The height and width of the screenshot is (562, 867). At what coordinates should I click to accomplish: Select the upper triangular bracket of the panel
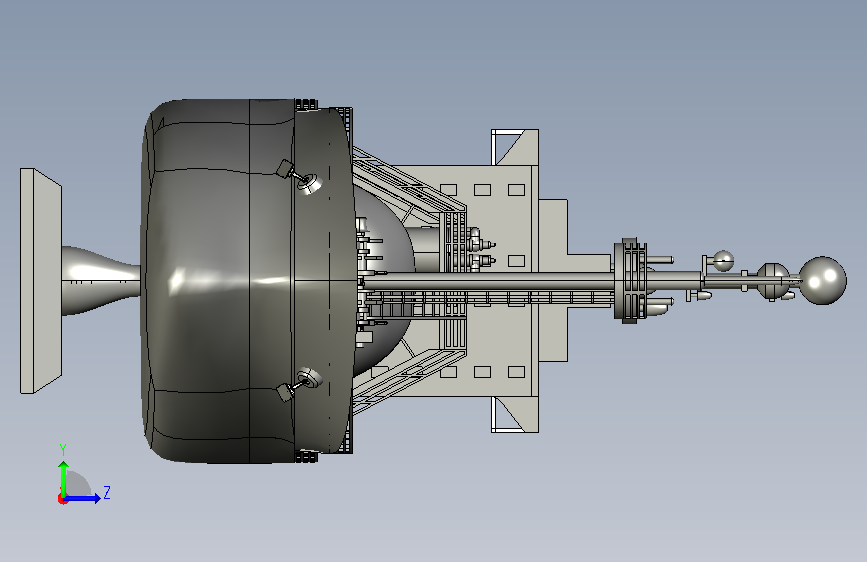pos(515,147)
